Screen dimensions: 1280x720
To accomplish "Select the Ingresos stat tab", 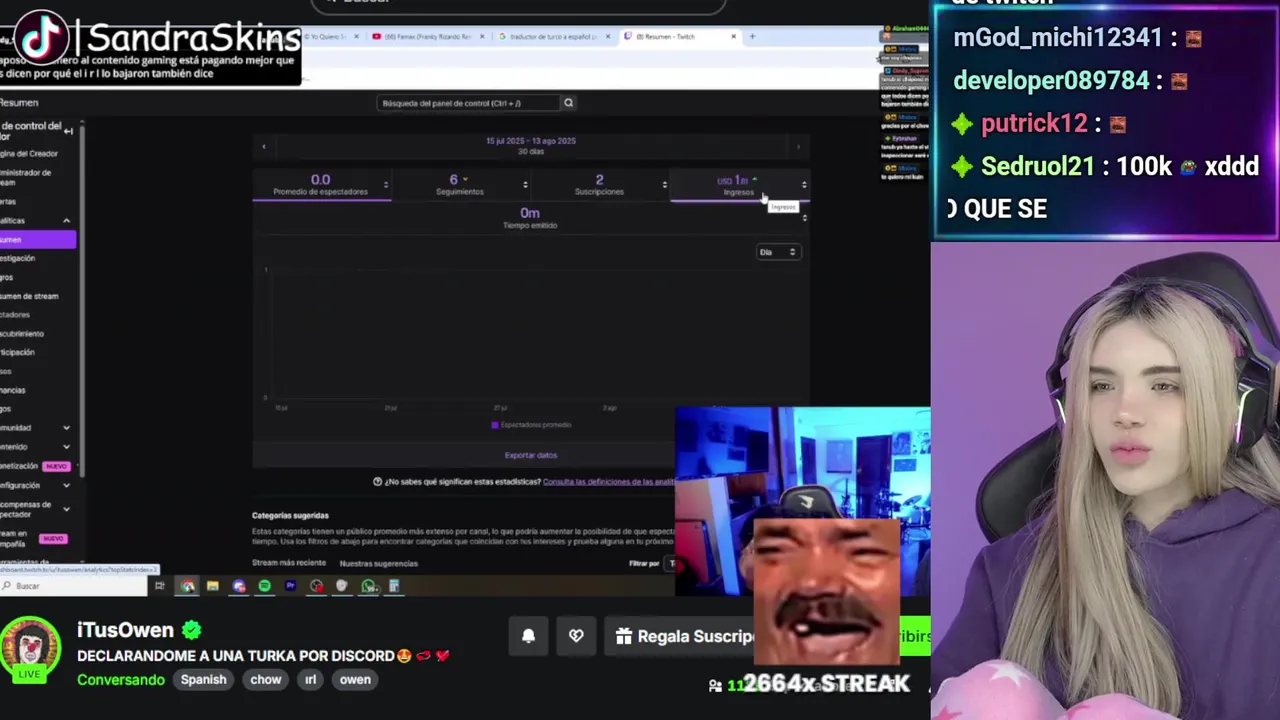I will tap(739, 185).
